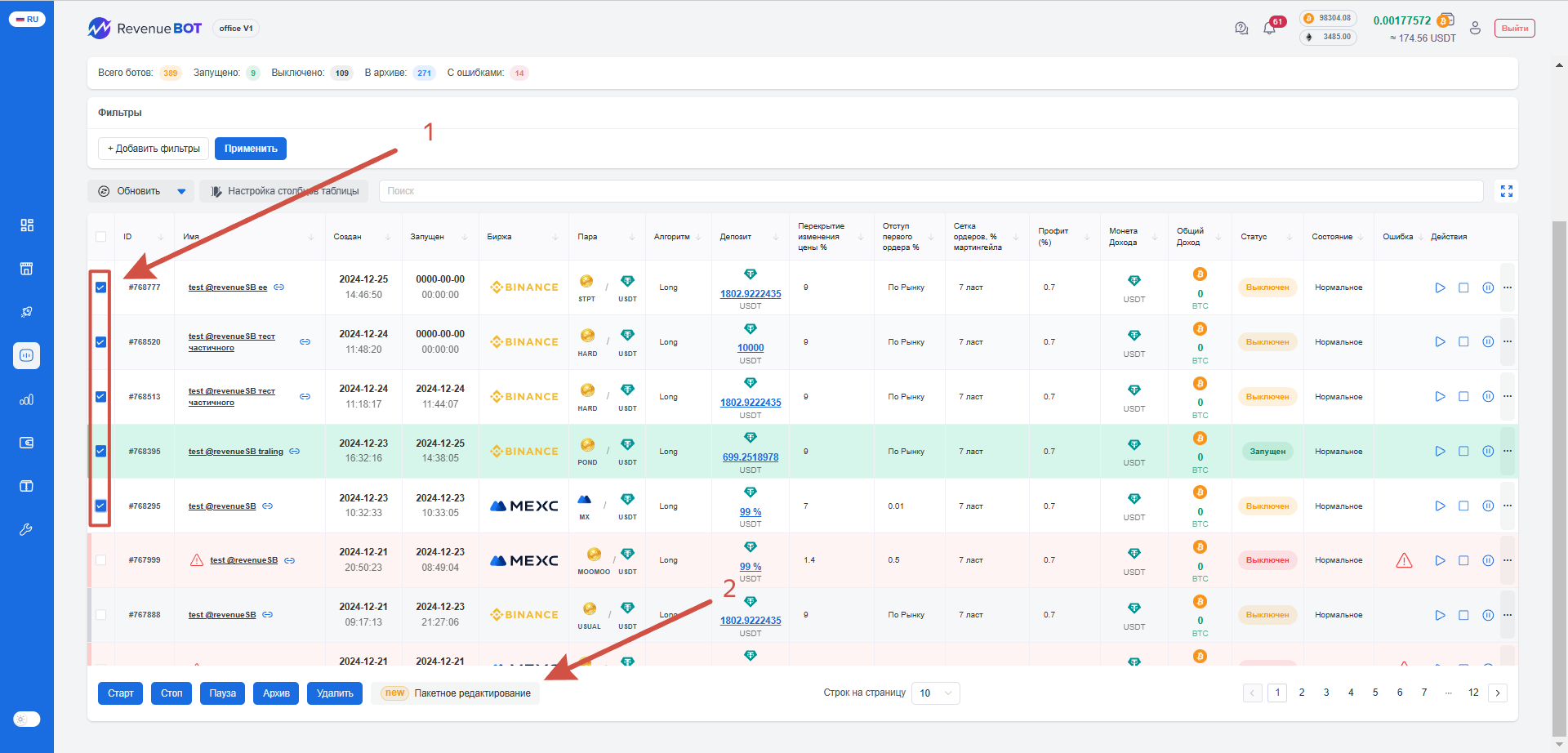Click the RevenueBOT logo
The image size is (1568, 753).
tap(145, 29)
